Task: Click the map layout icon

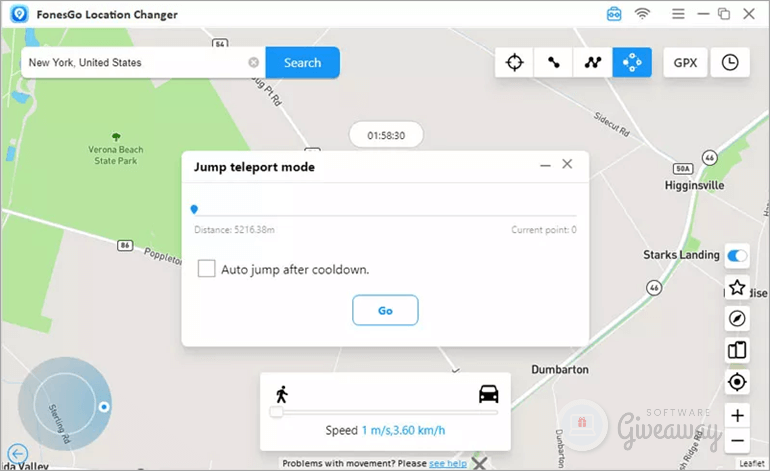Action: point(737,350)
